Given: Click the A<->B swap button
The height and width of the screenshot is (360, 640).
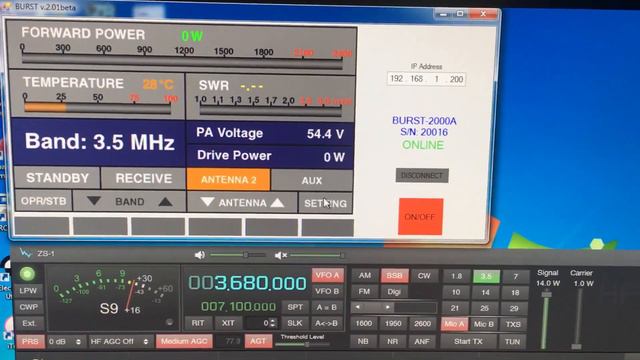Looking at the screenshot, I should pos(326,323).
